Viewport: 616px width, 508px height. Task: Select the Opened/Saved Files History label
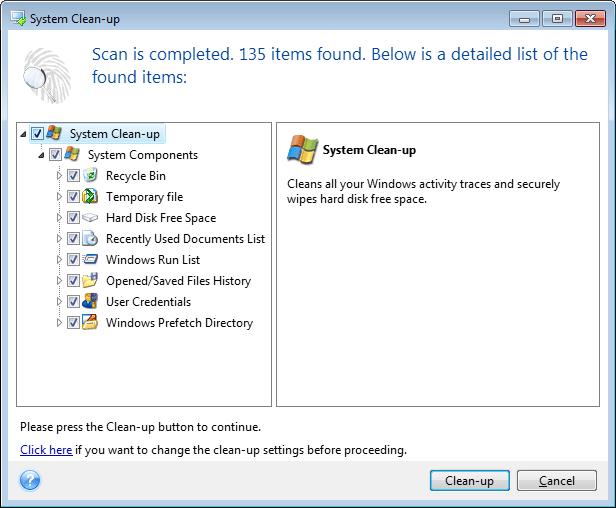tap(178, 281)
